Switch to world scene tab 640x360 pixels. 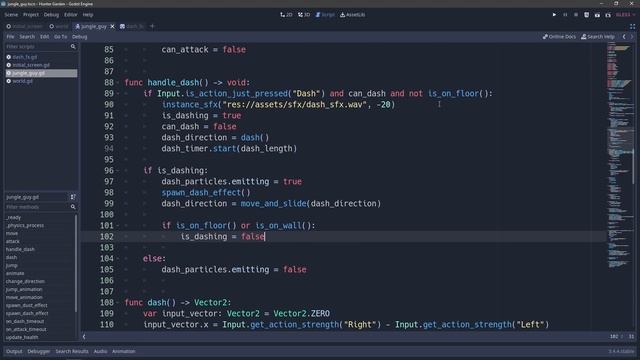coord(59,26)
